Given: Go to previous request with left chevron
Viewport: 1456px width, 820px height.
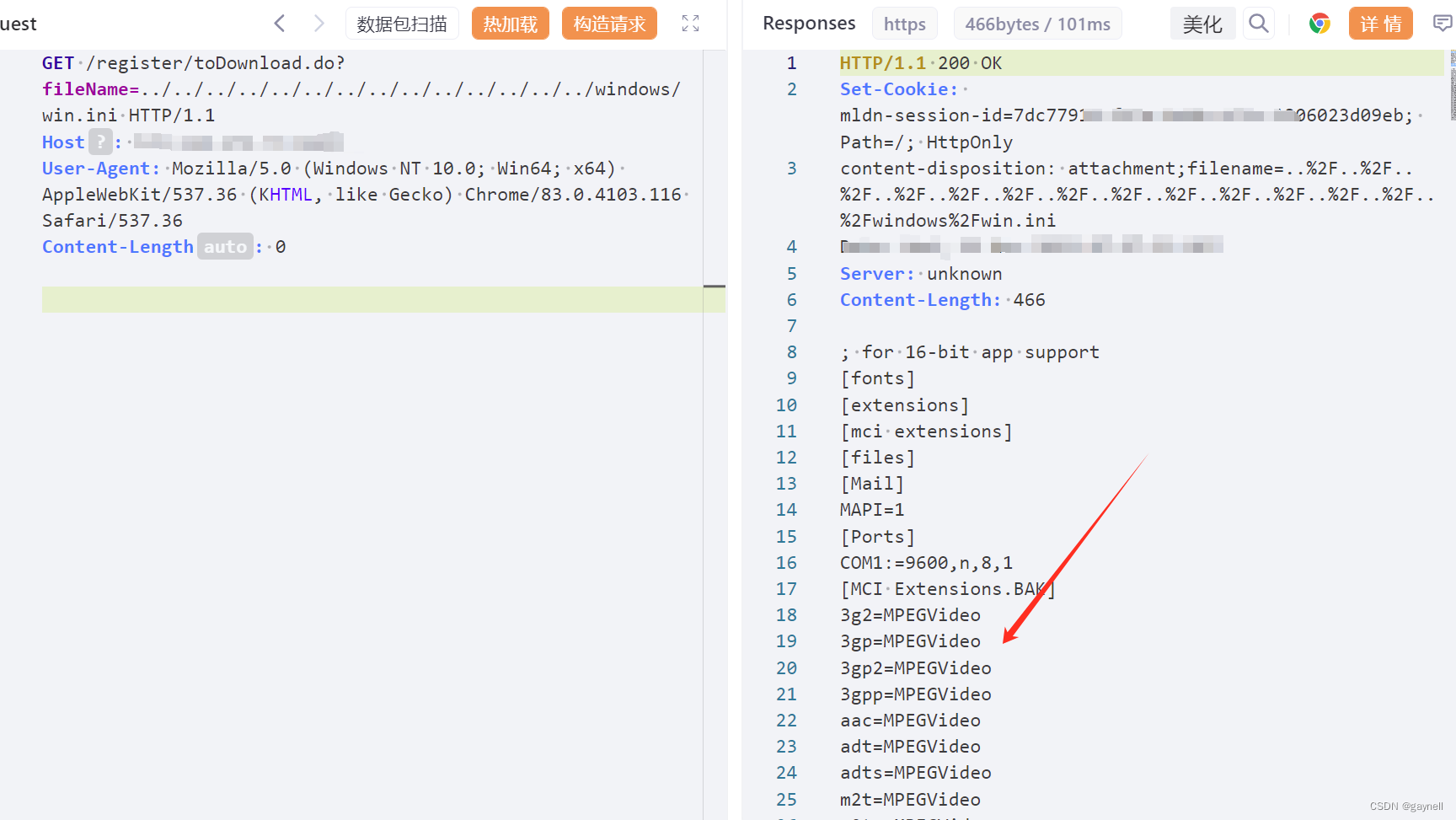Looking at the screenshot, I should [x=280, y=24].
